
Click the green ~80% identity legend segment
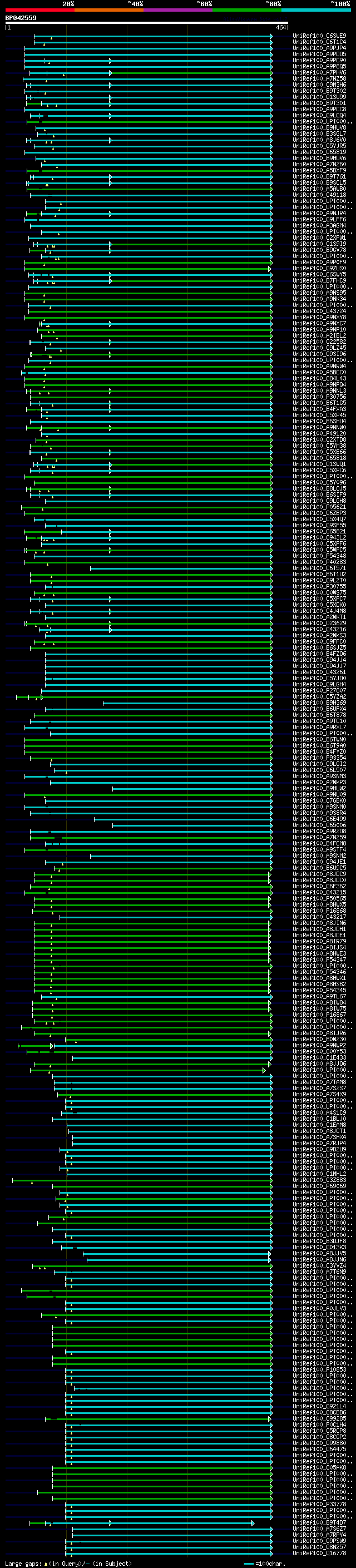coord(247,10)
